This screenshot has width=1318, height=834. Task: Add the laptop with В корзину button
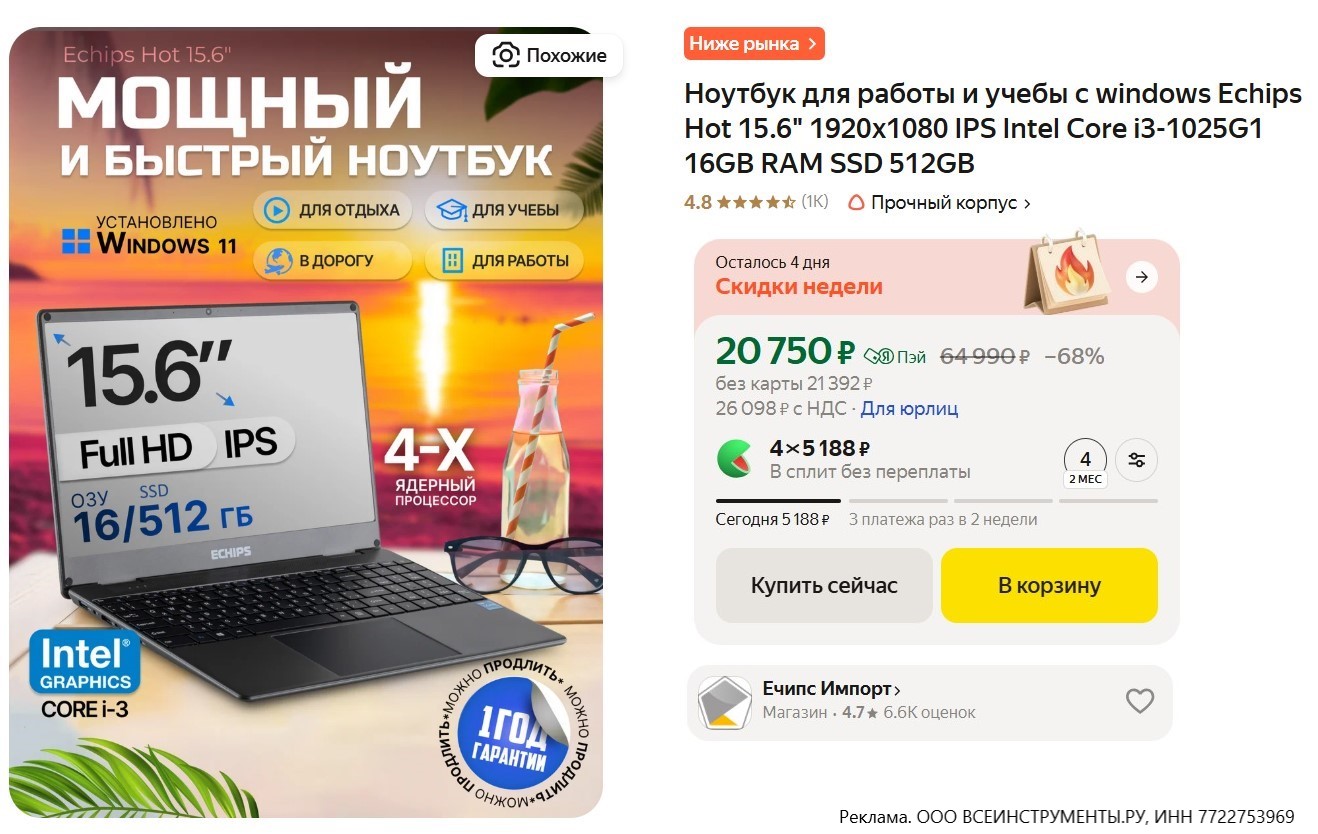(1049, 585)
